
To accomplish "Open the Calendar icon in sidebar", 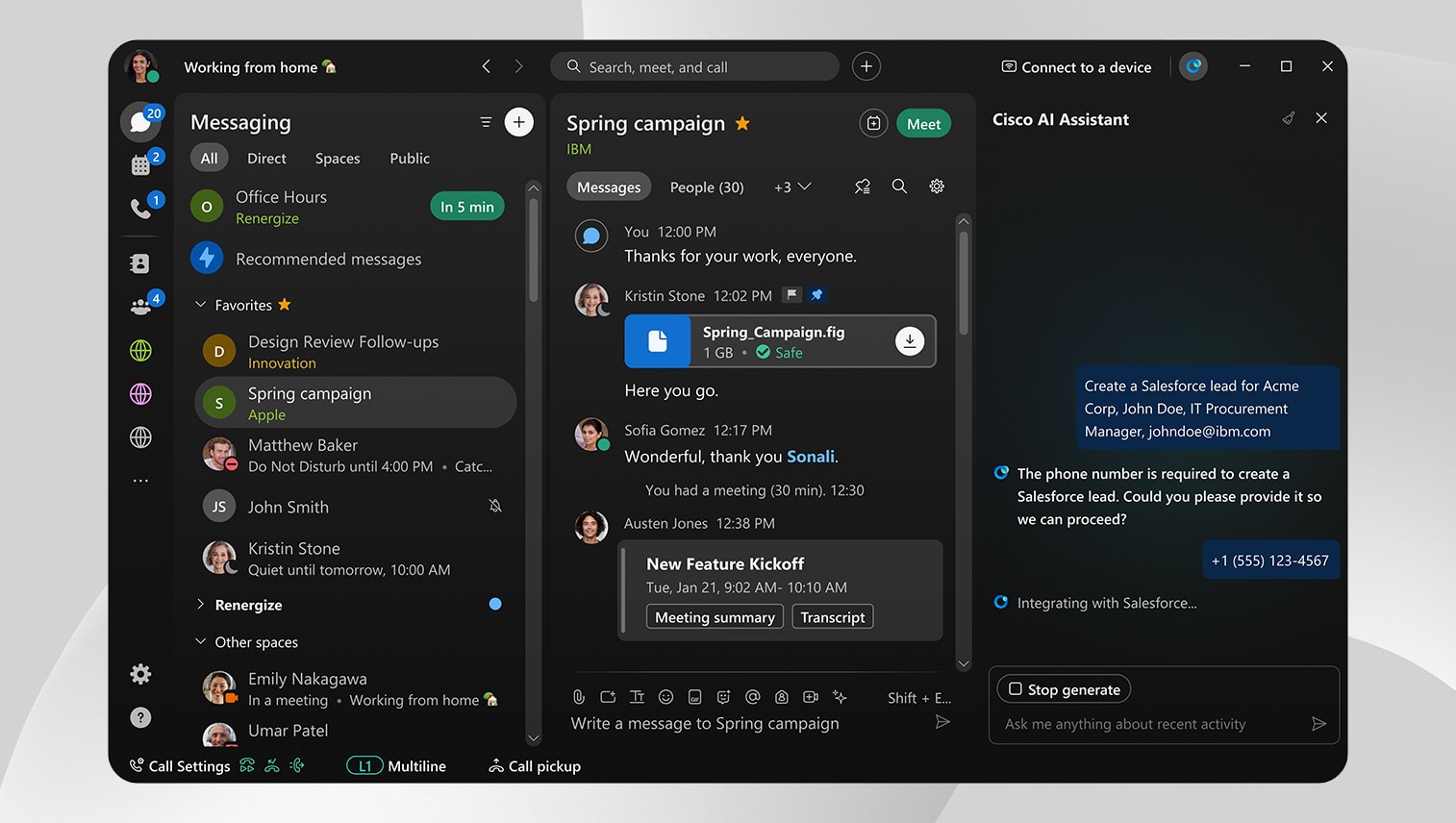I will (x=140, y=165).
